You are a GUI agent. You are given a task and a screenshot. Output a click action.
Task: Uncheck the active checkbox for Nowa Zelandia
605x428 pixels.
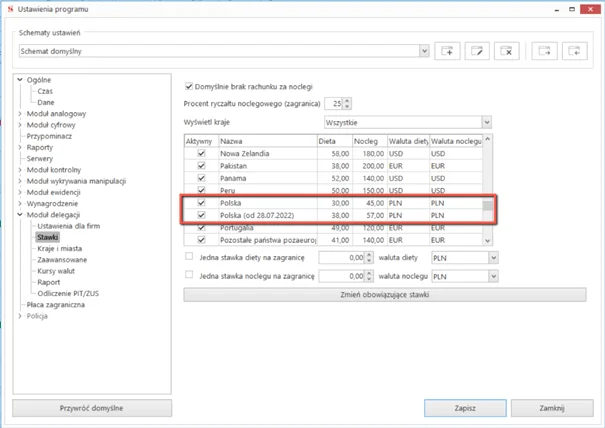tap(201, 154)
